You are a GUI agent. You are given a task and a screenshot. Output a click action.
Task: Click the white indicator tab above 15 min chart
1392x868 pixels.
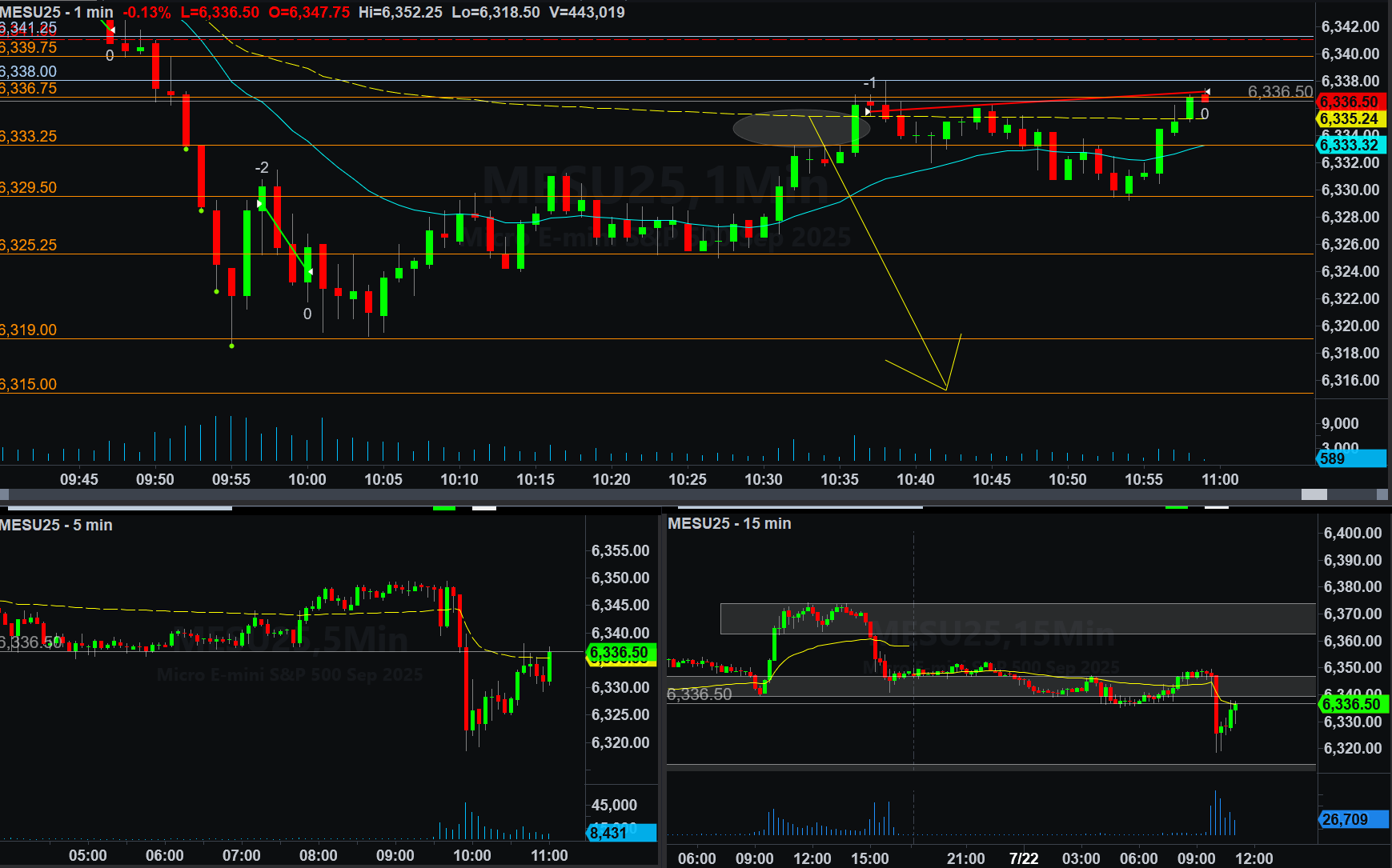tap(1216, 507)
